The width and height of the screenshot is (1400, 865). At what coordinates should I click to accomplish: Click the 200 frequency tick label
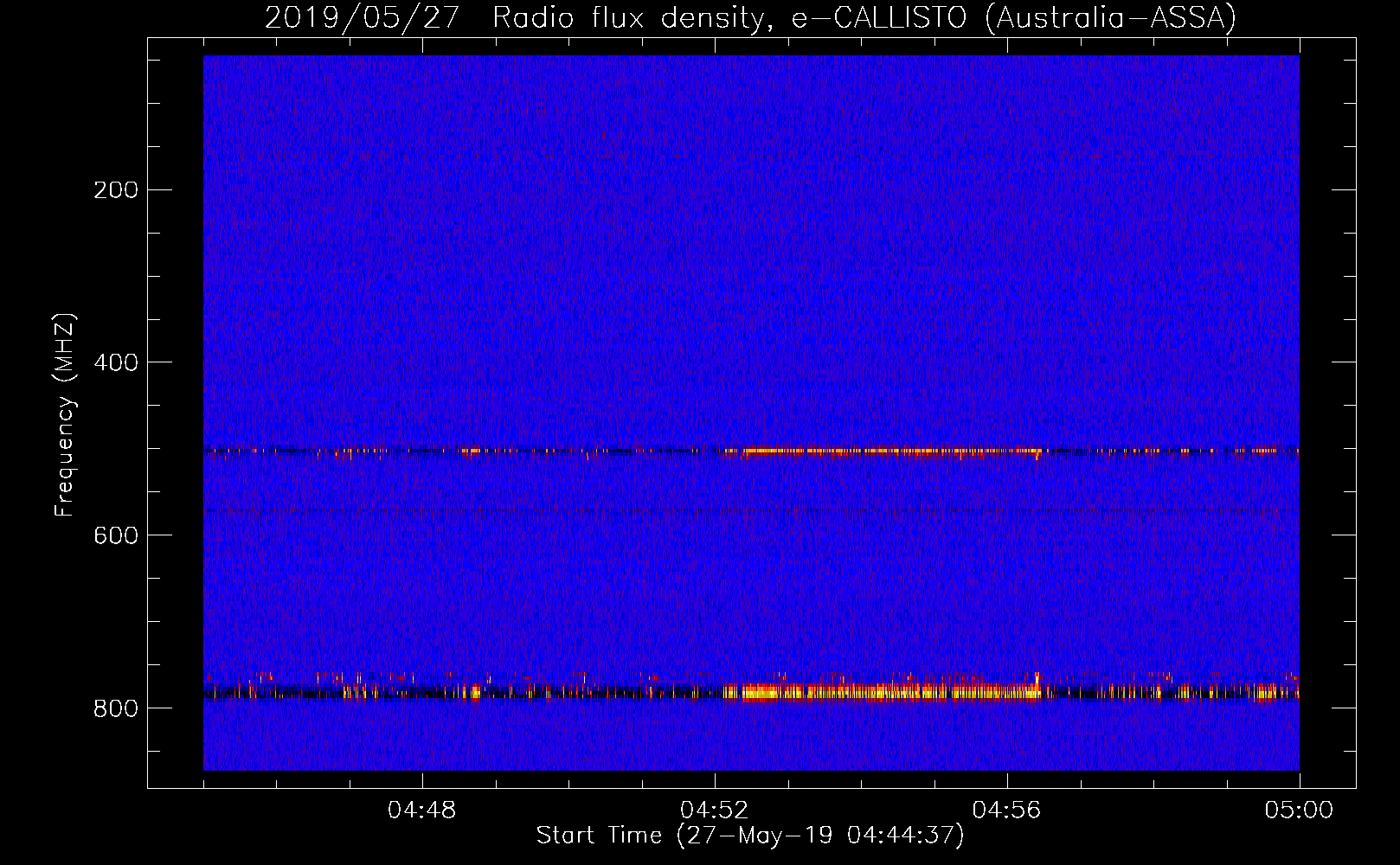[x=116, y=190]
